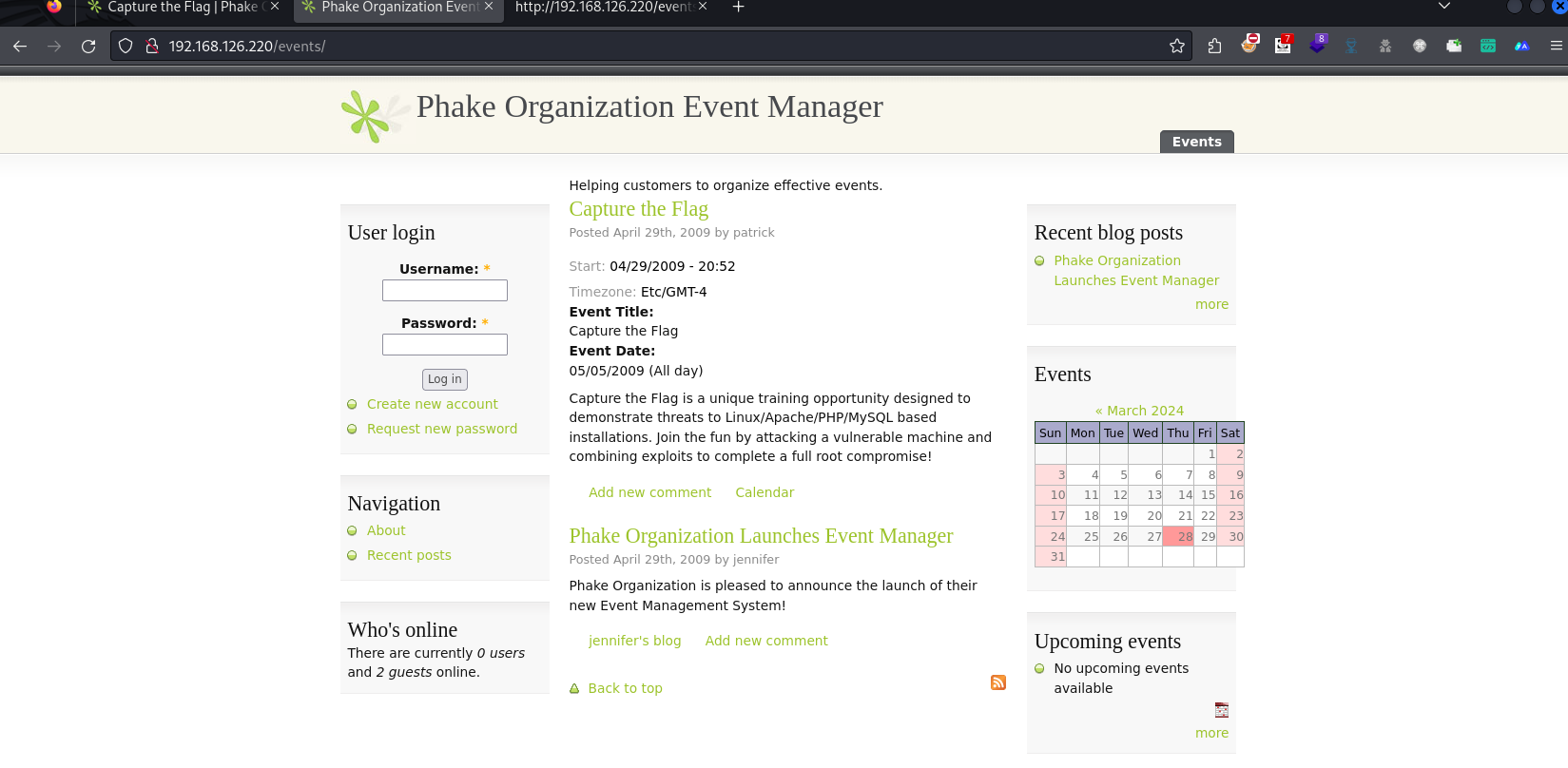Open the green code-window extension

pos(1488,46)
